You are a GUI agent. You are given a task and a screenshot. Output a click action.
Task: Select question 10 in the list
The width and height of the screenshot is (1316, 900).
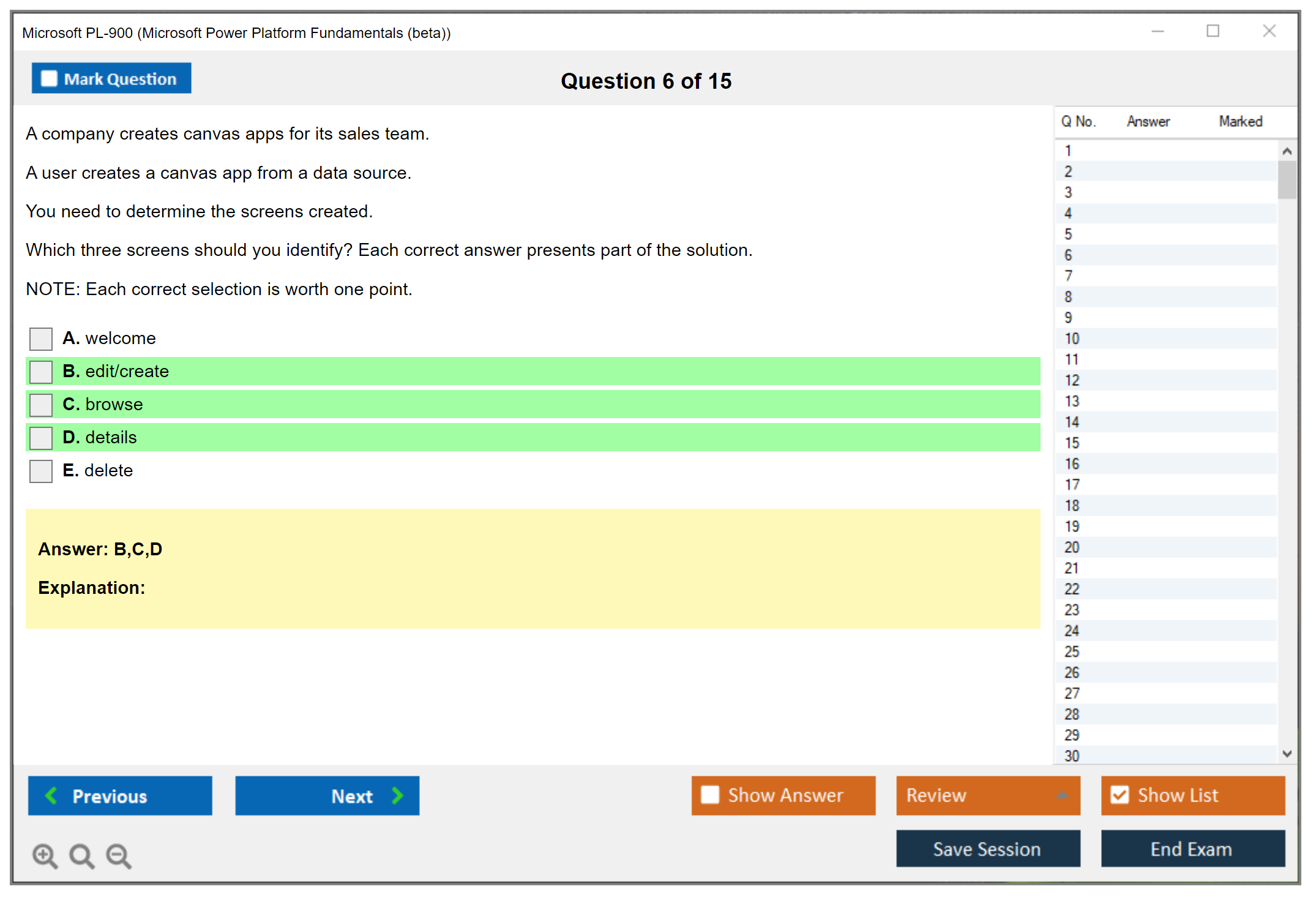click(x=1072, y=339)
